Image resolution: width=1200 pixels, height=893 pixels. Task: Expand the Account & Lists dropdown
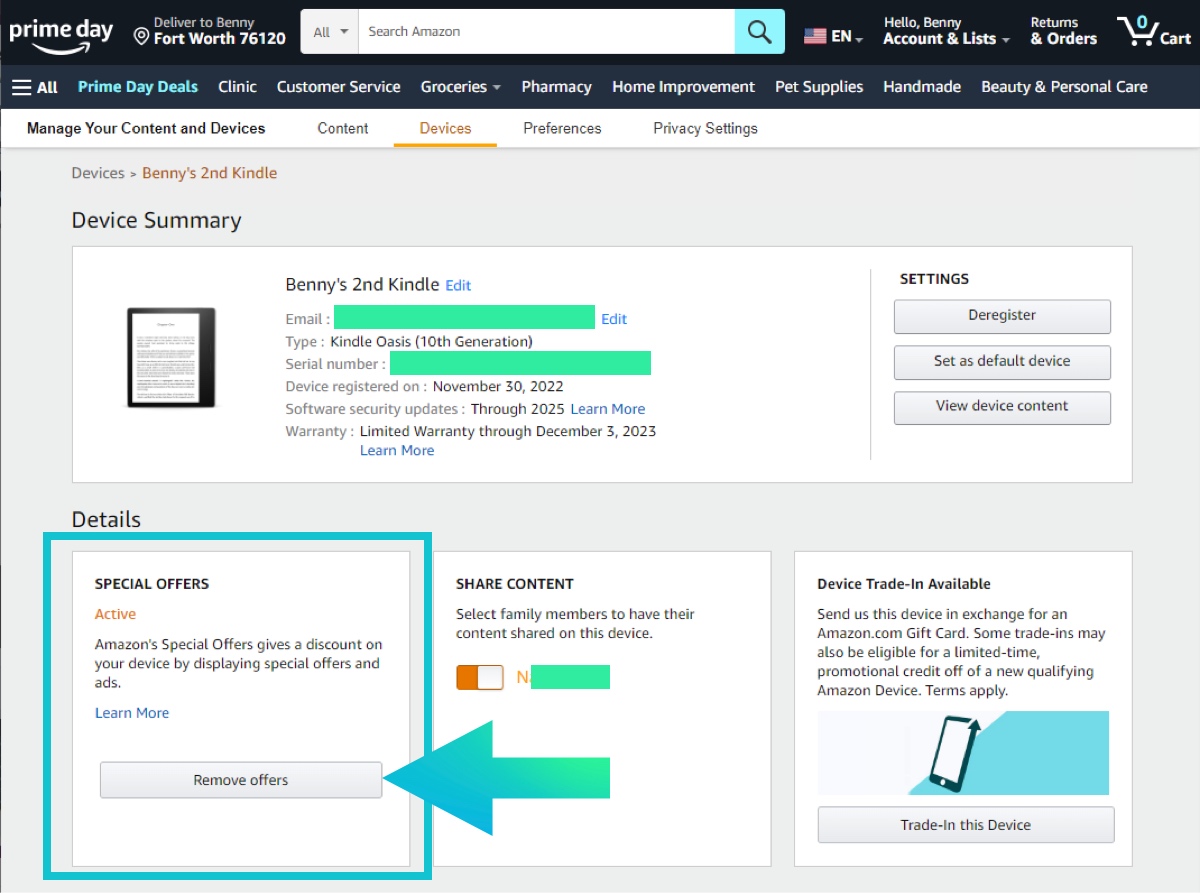946,39
